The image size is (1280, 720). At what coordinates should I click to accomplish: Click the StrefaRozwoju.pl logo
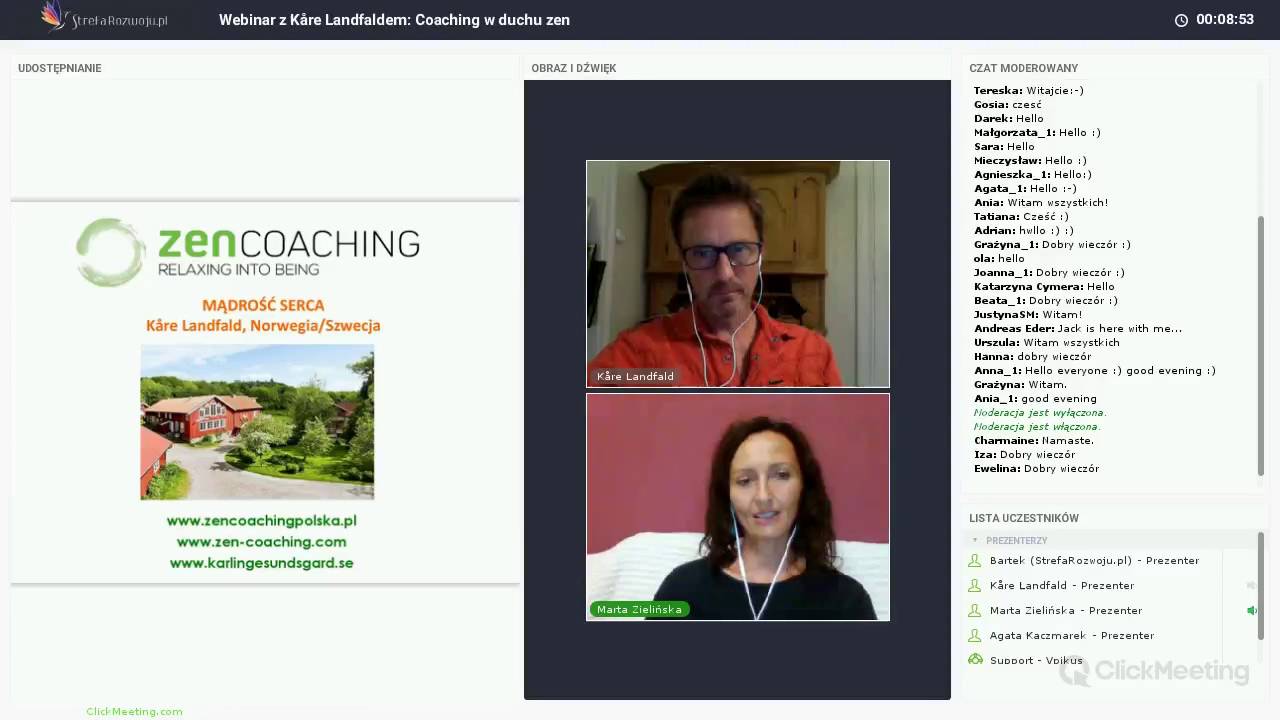tap(104, 18)
